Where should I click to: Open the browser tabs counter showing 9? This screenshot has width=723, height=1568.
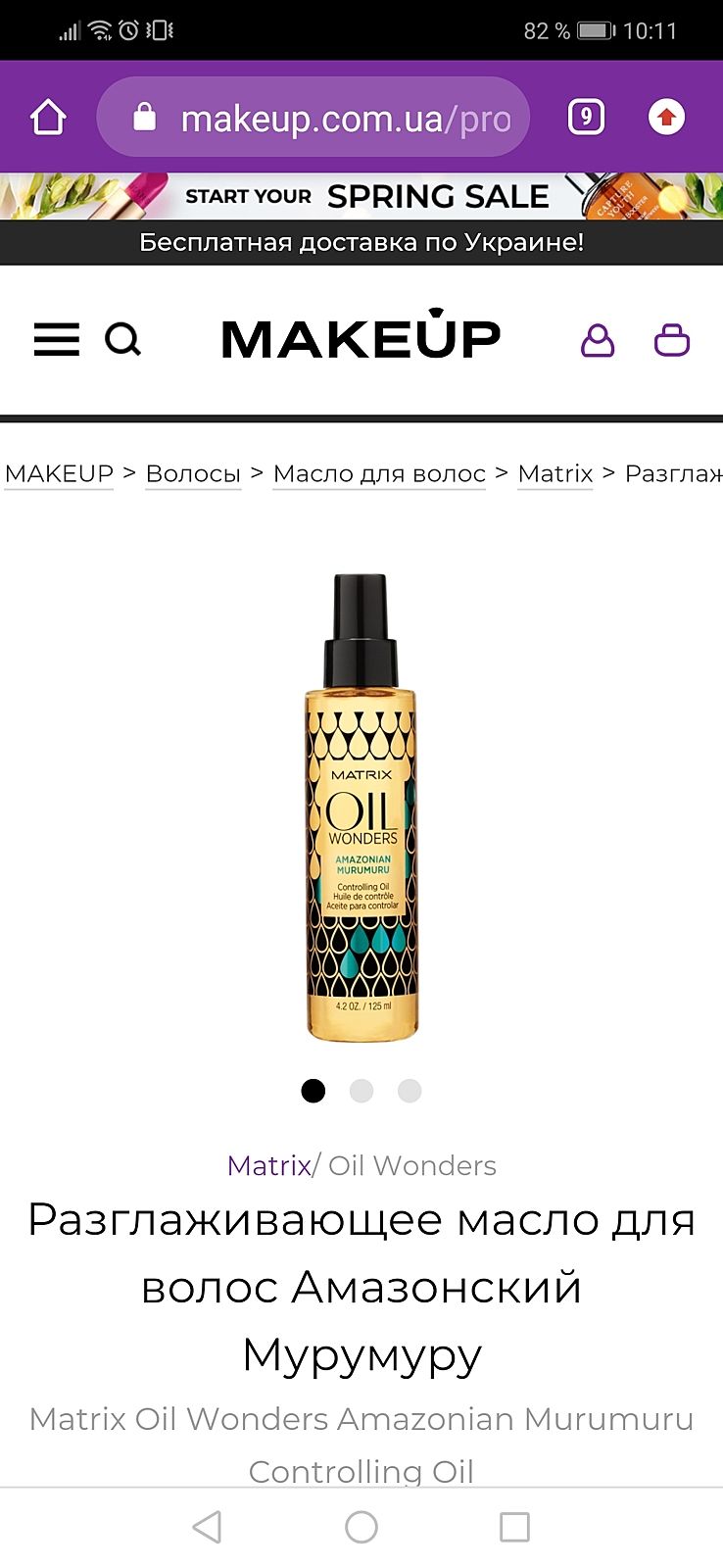pos(586,118)
